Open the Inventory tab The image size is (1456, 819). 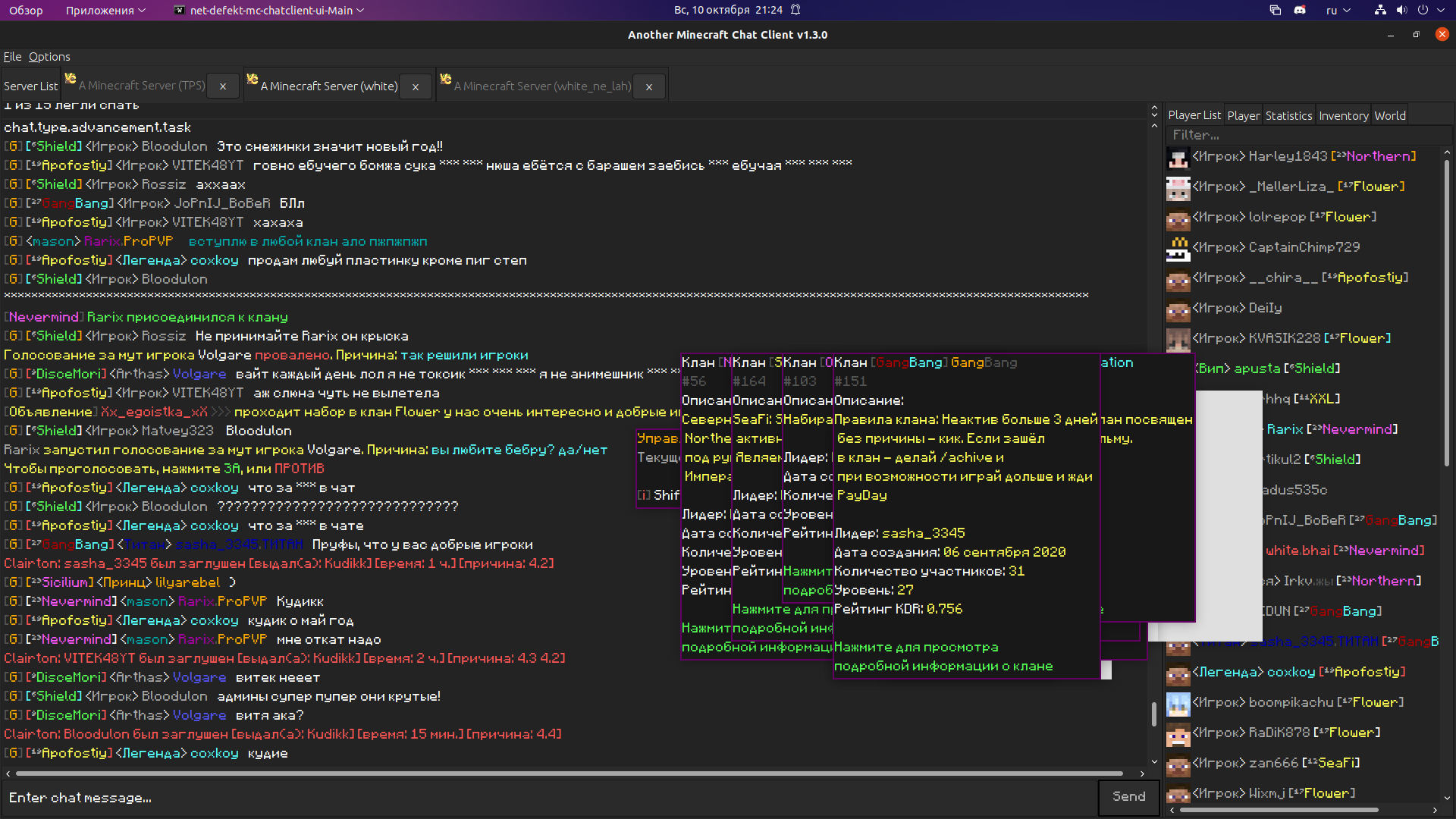point(1343,116)
